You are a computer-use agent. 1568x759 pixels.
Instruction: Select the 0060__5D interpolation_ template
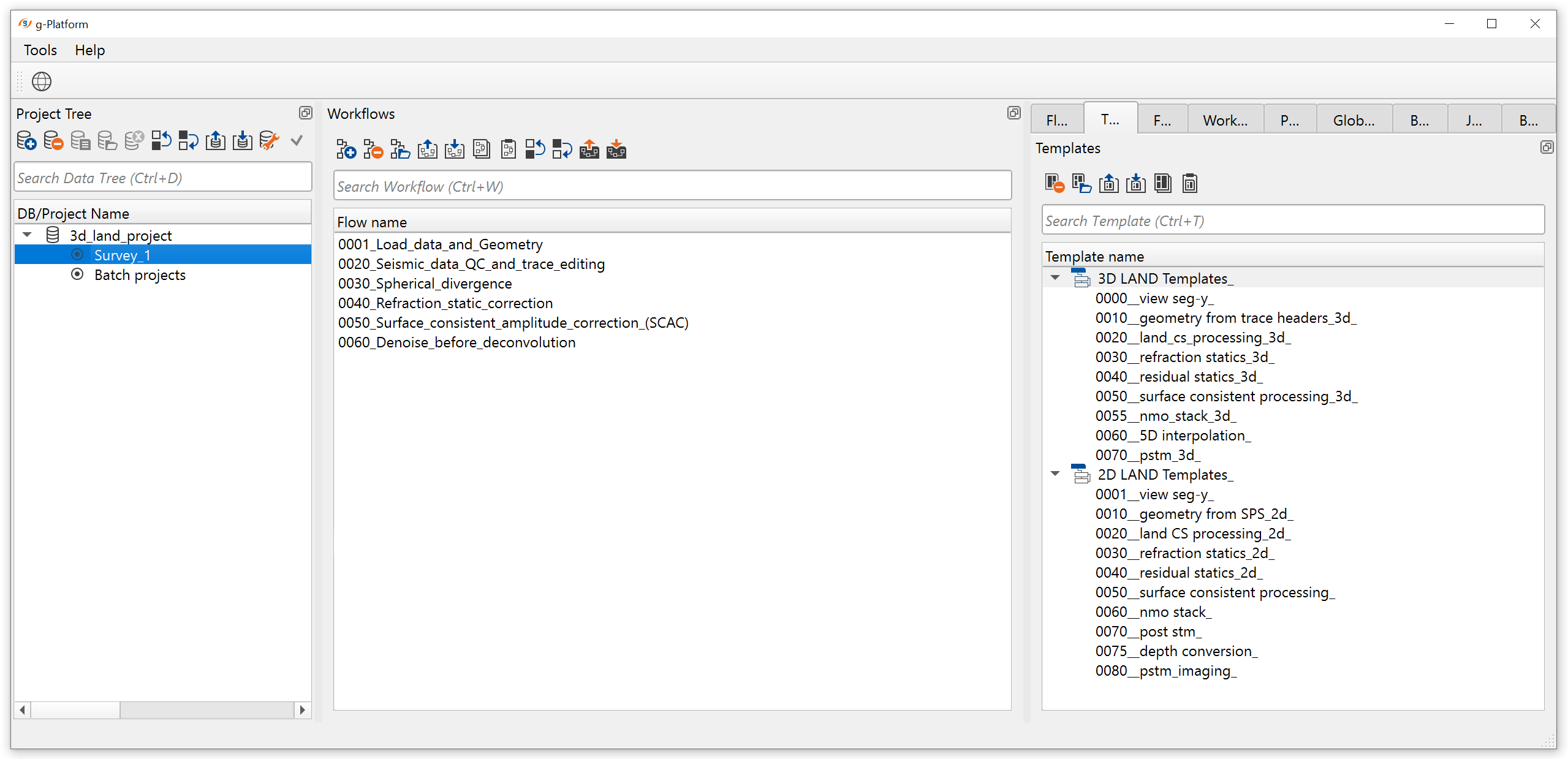point(1172,436)
